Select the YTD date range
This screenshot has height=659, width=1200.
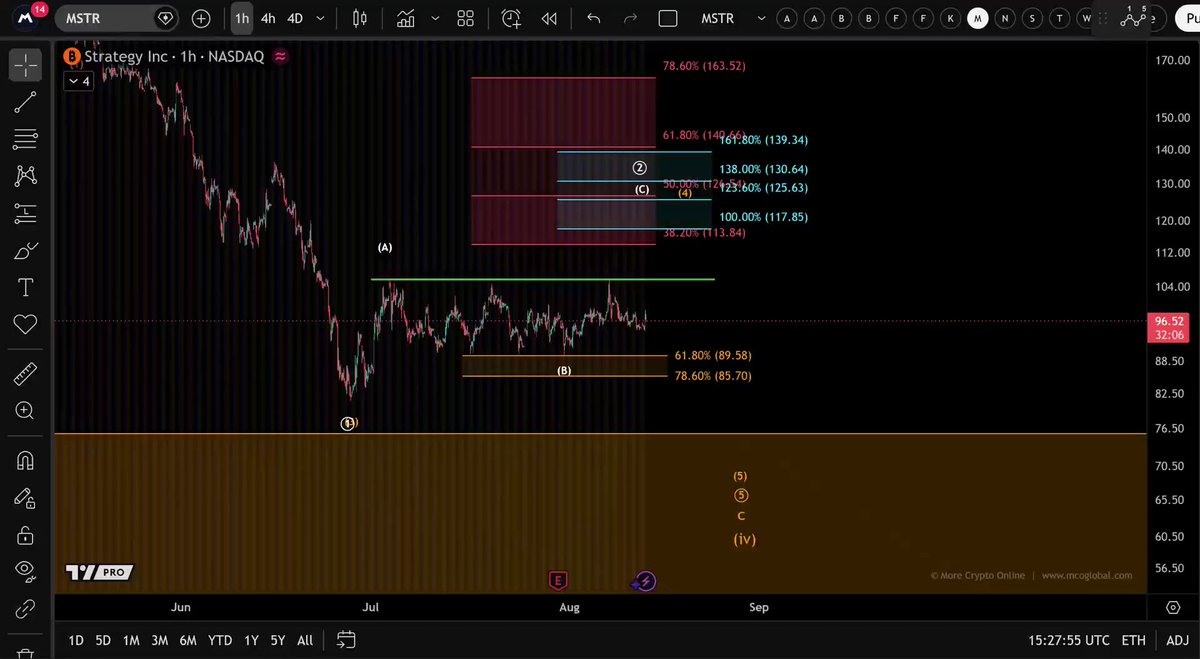coord(219,640)
